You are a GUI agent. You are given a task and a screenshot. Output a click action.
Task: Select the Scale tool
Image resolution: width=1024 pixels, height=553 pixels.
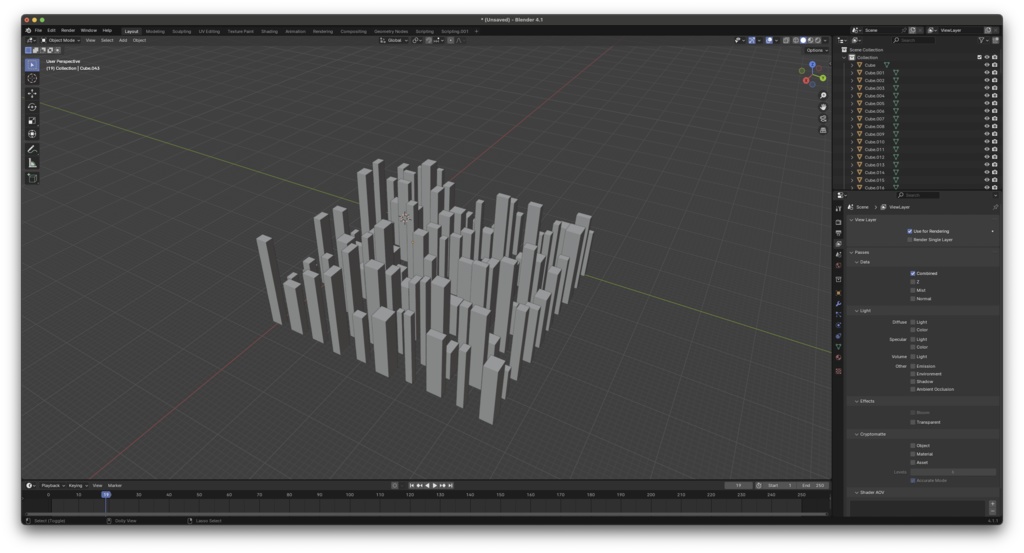tap(32, 121)
